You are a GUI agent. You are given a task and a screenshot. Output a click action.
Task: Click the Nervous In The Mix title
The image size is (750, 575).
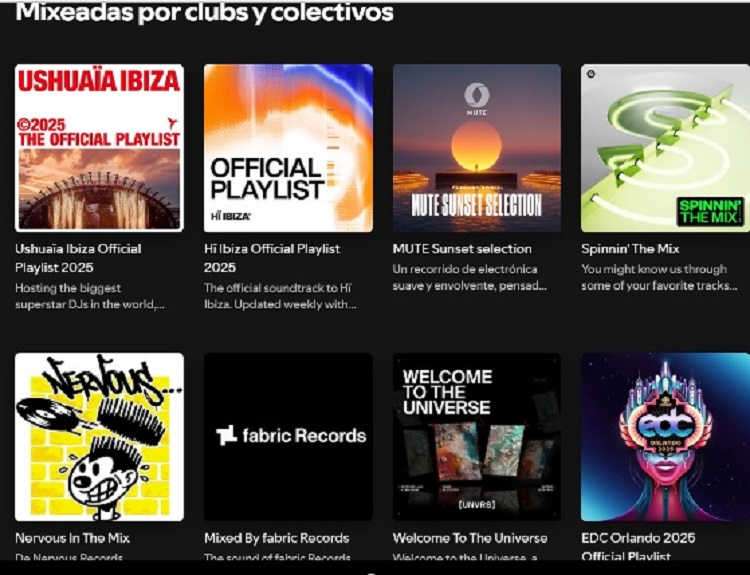click(72, 538)
